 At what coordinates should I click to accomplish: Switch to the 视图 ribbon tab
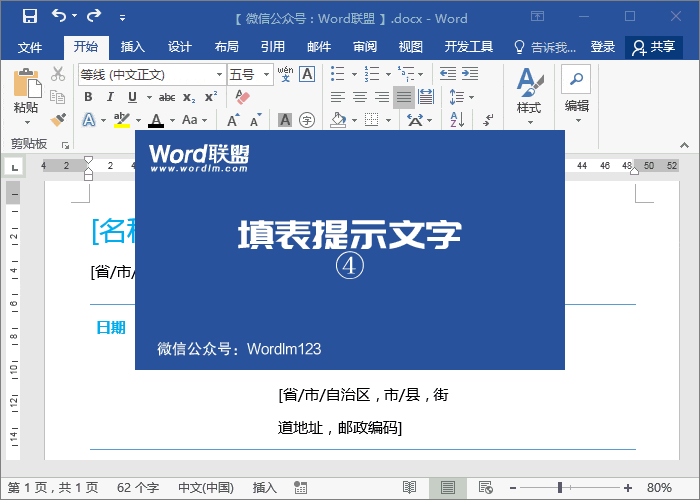pyautogui.click(x=411, y=46)
